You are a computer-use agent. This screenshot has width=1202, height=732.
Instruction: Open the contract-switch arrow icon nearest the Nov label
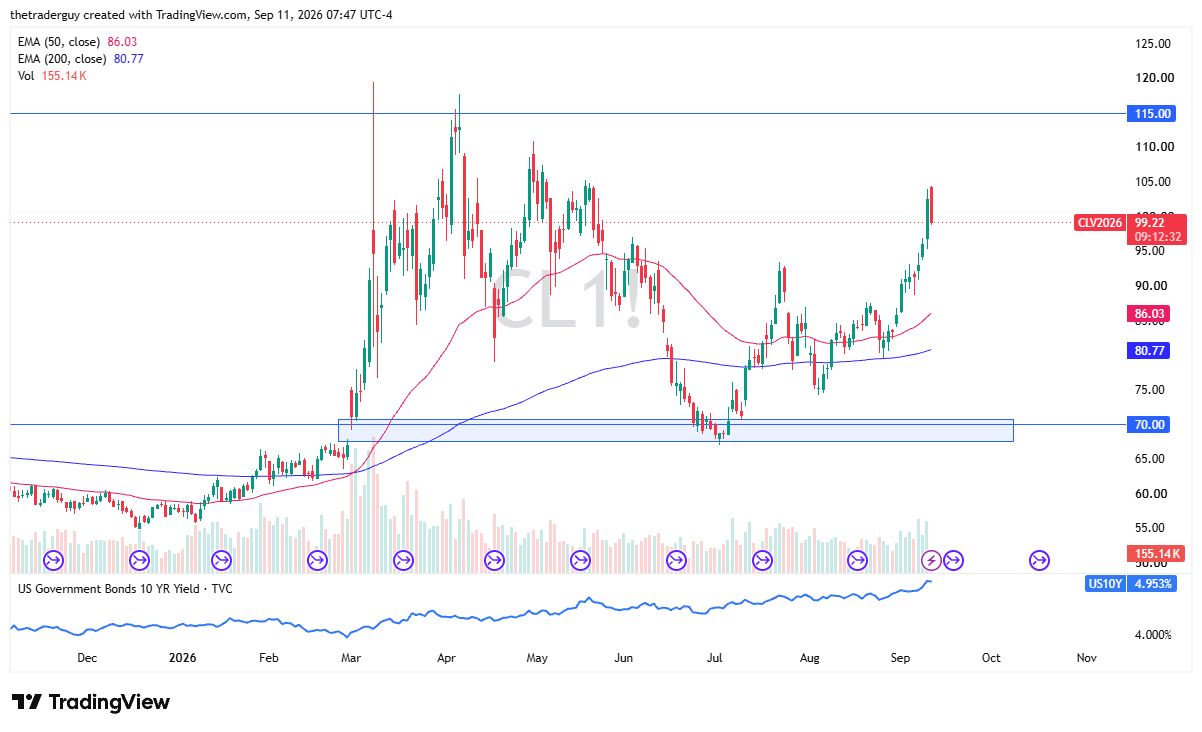1040,560
